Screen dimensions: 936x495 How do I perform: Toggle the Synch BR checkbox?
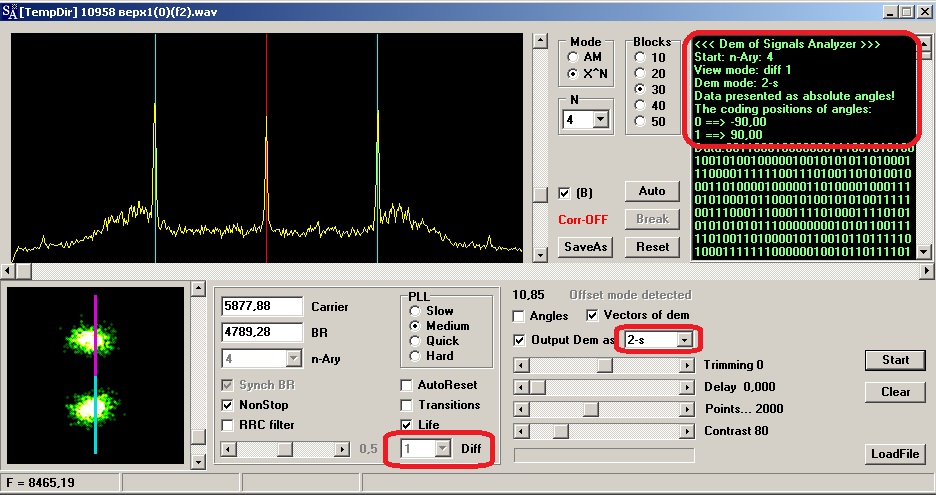(x=227, y=385)
